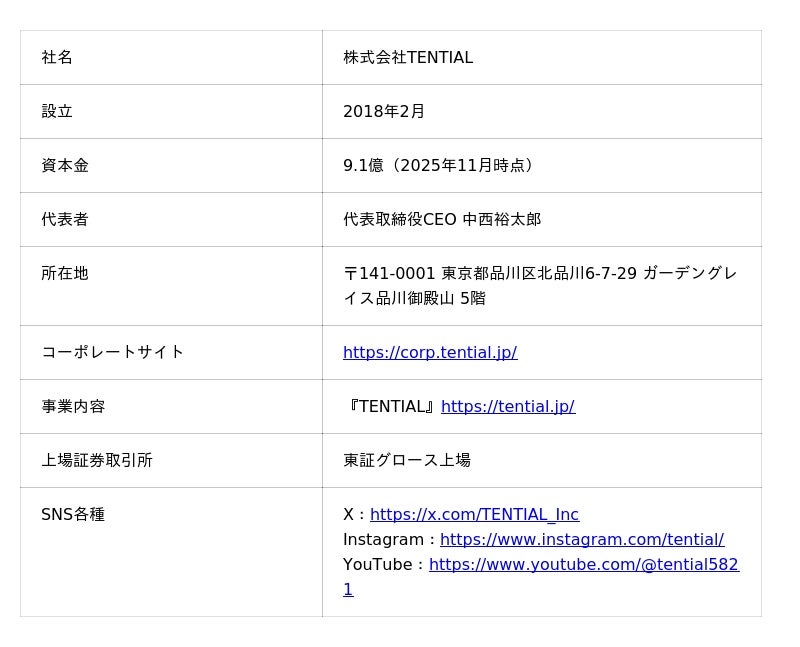Click the 代表取締役CEO 中西裕太郎 text
The height and width of the screenshot is (647, 800).
pos(442,220)
